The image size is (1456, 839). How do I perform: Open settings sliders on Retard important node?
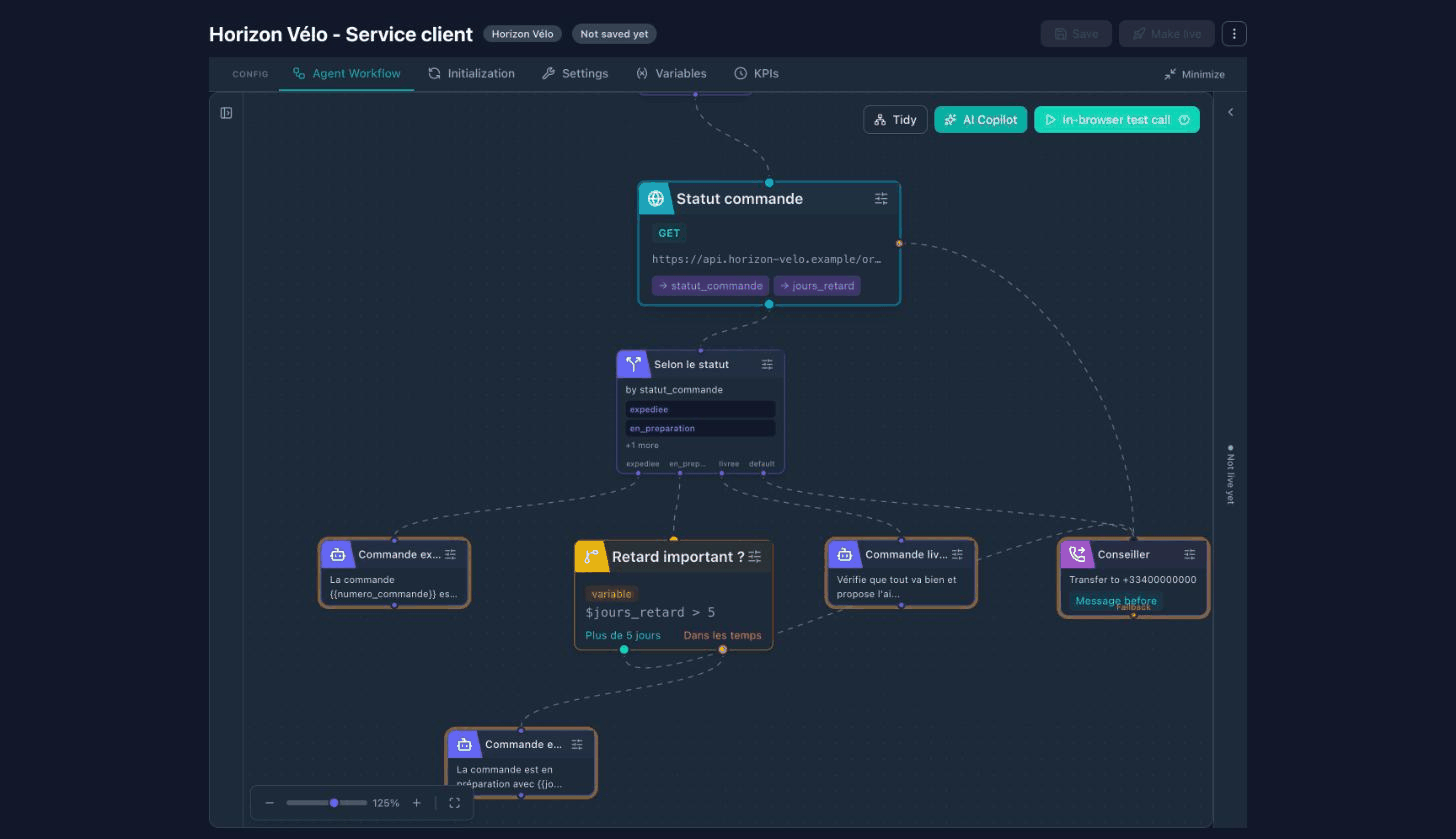coord(755,557)
